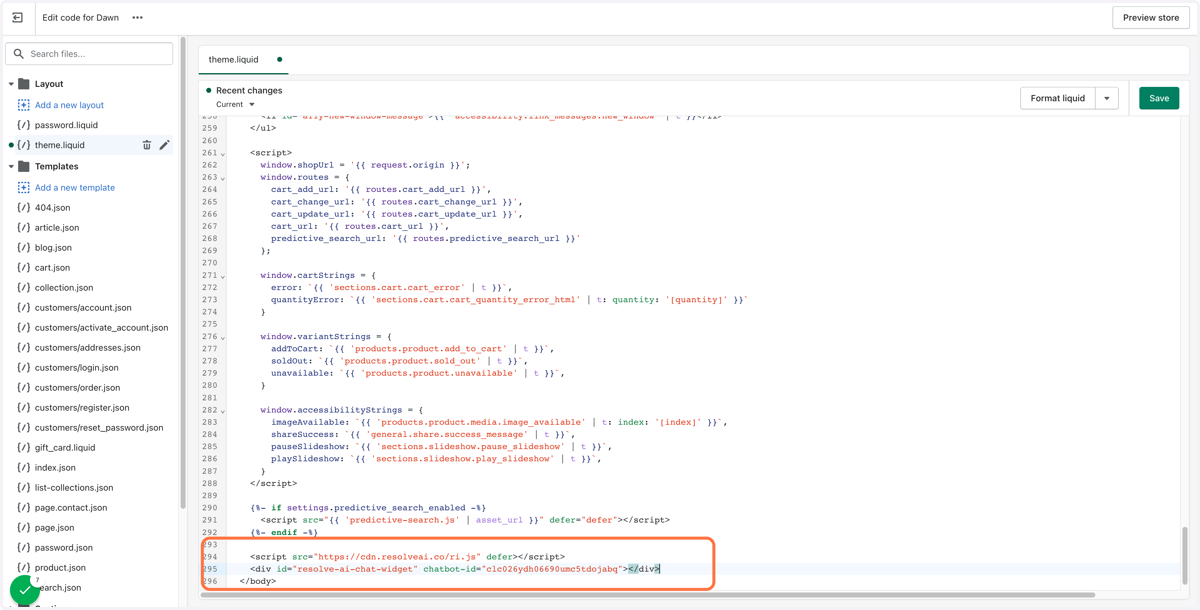Open the password.json template
Screen dimensions: 1200x610
point(64,547)
